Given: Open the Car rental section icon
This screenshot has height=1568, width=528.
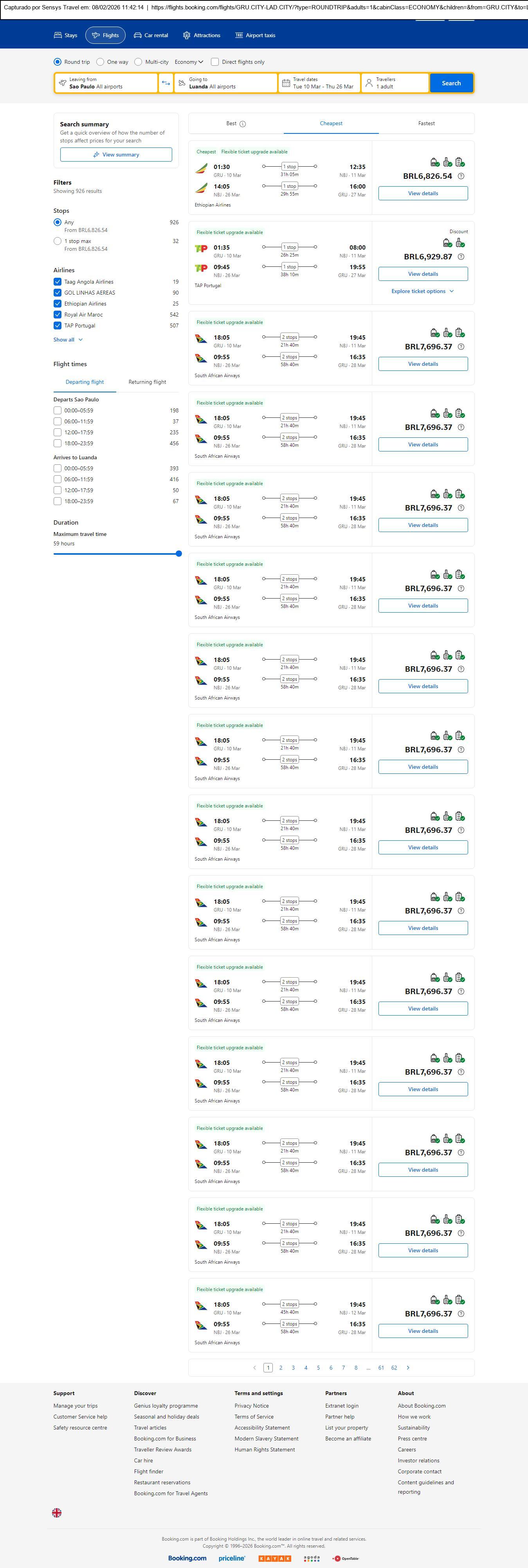Looking at the screenshot, I should 138,35.
